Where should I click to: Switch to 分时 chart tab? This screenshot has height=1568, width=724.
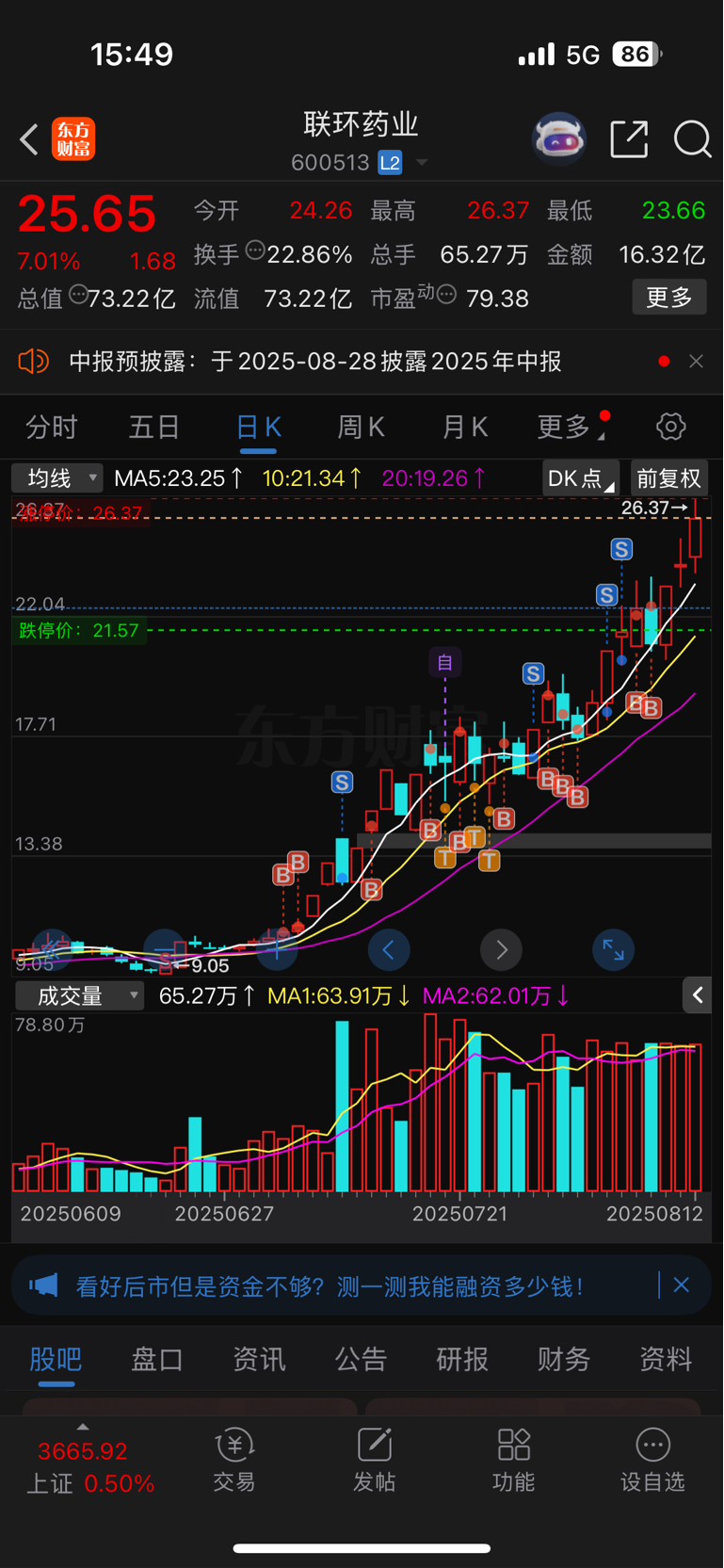tap(51, 428)
